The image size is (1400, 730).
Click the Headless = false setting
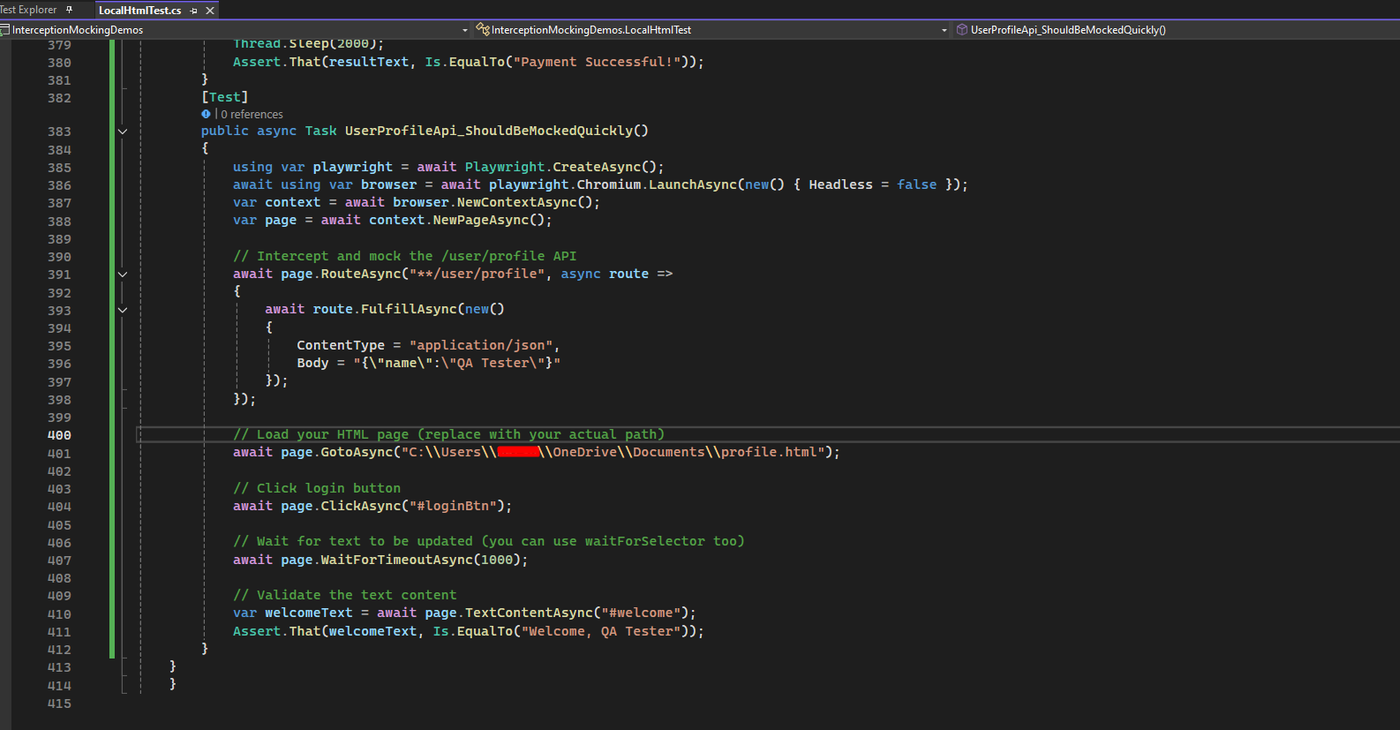click(x=873, y=184)
